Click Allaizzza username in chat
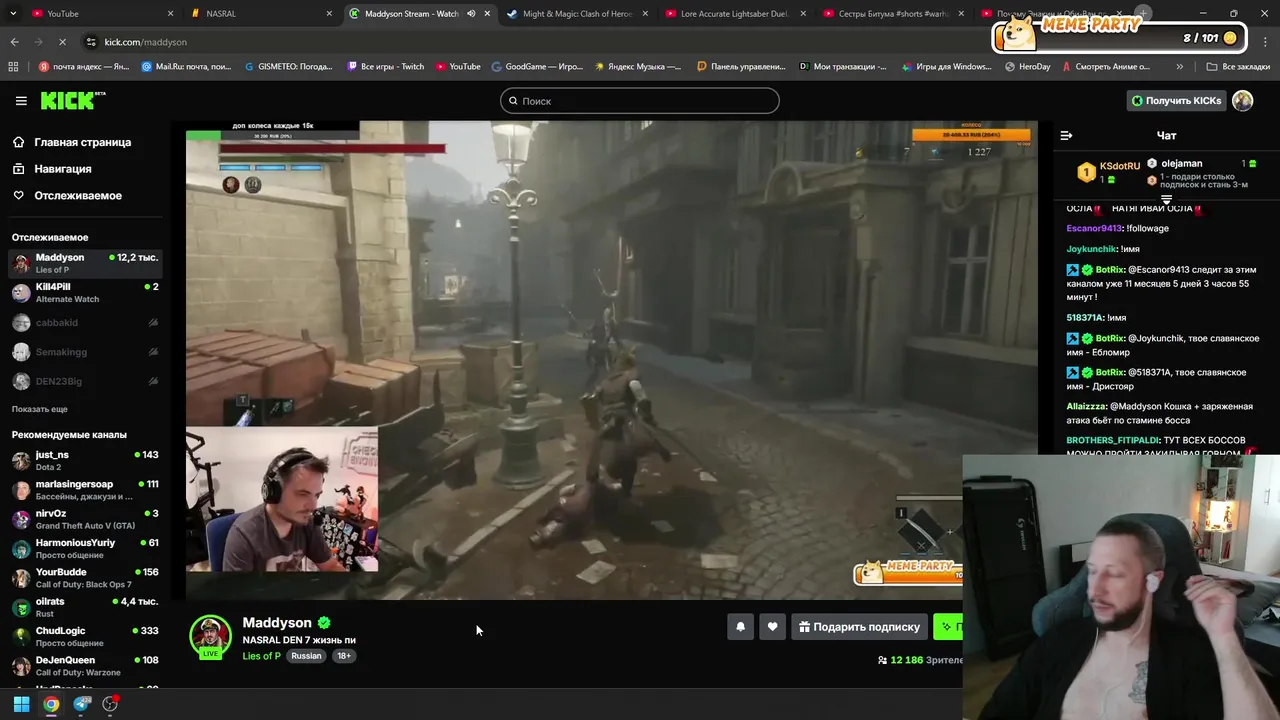 (x=1086, y=407)
